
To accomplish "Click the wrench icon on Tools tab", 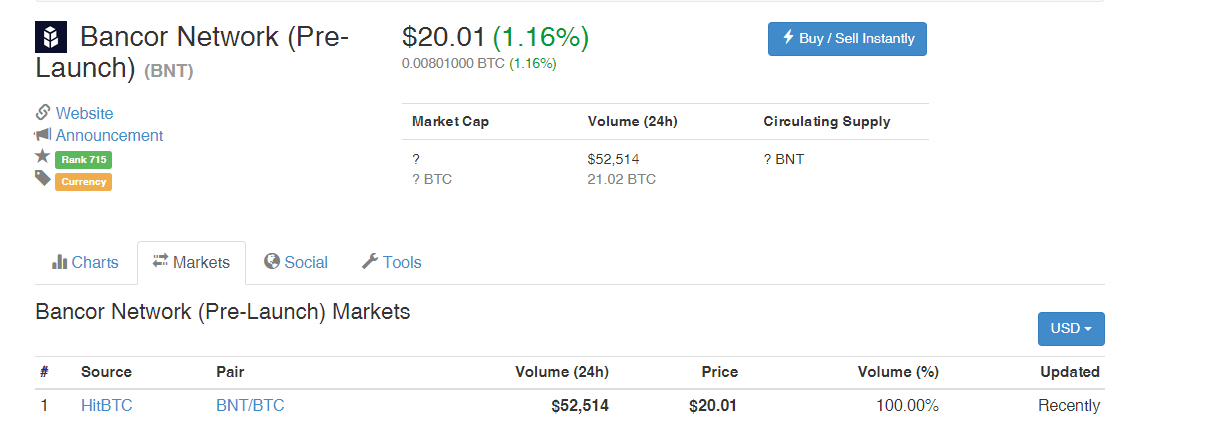I will coord(369,262).
